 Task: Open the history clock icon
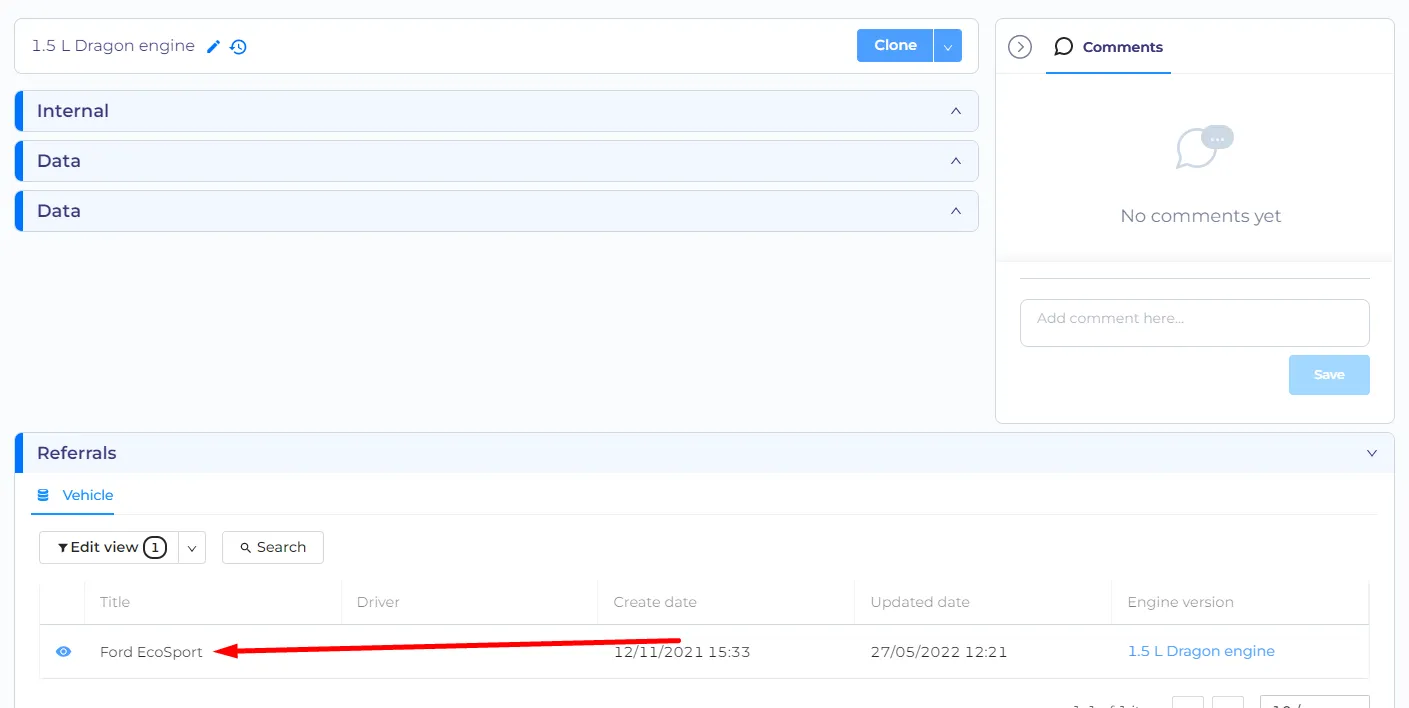point(238,46)
